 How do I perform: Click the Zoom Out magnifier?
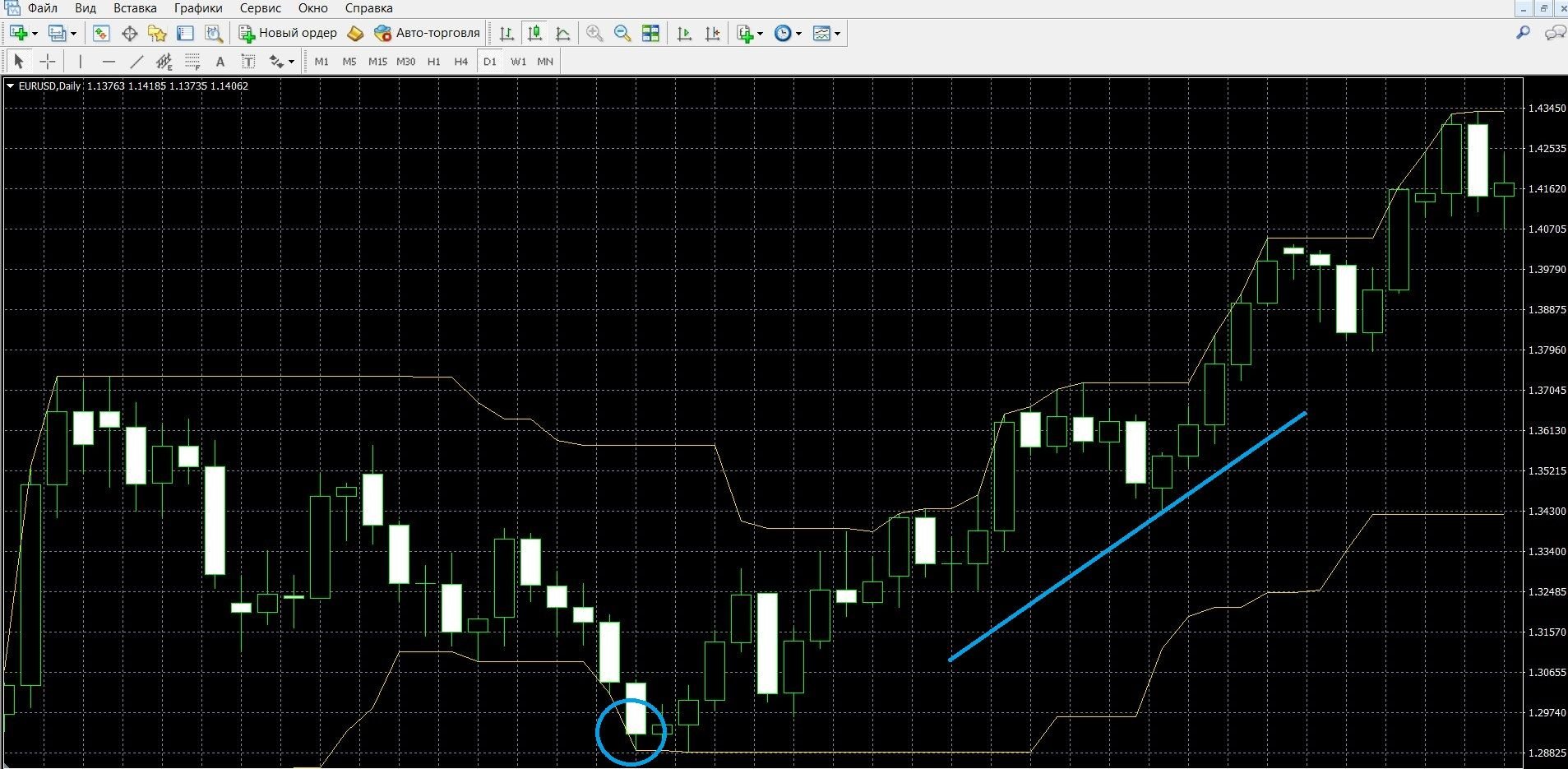pos(622,34)
